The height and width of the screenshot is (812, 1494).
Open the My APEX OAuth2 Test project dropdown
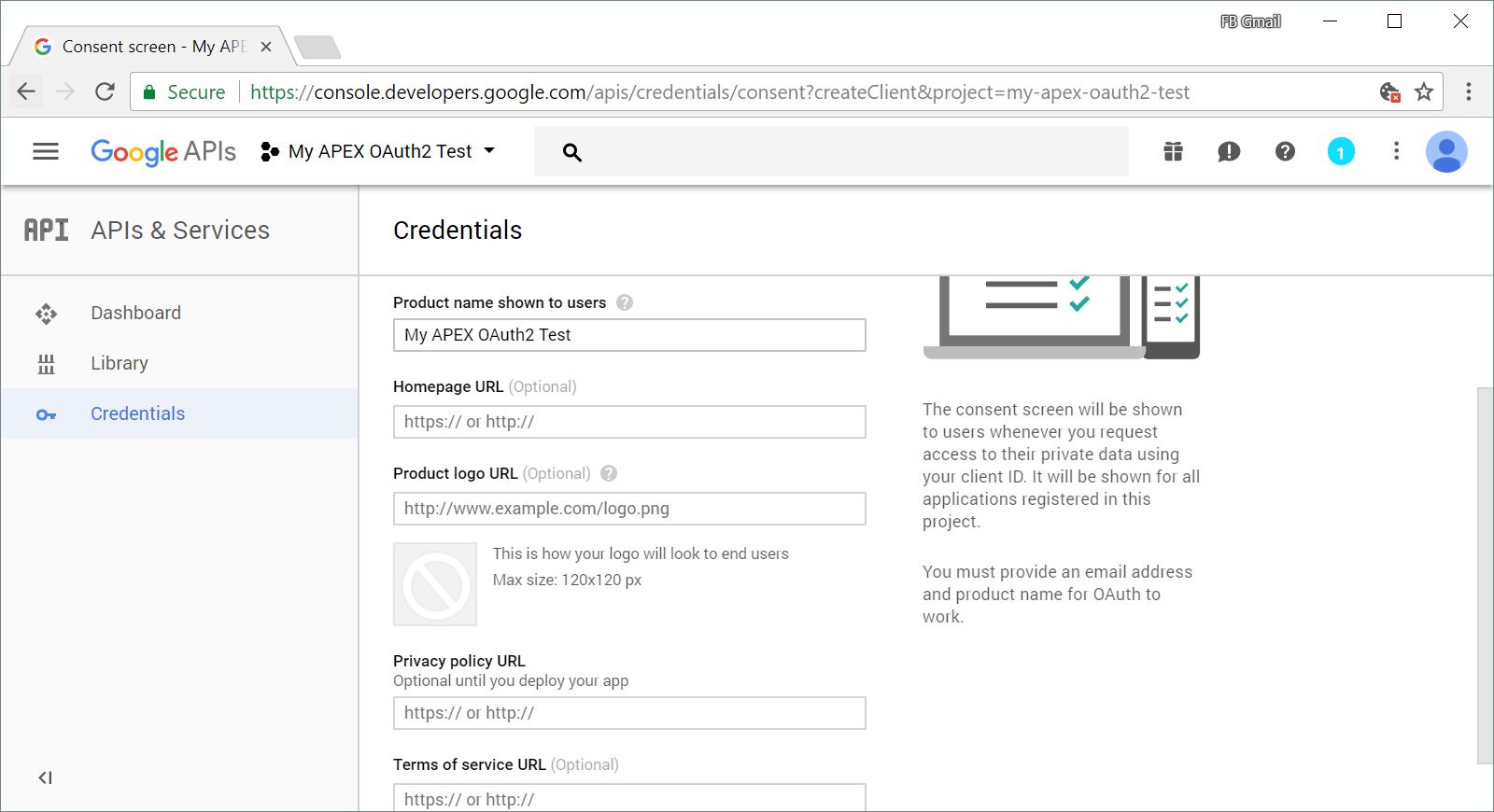pos(378,151)
